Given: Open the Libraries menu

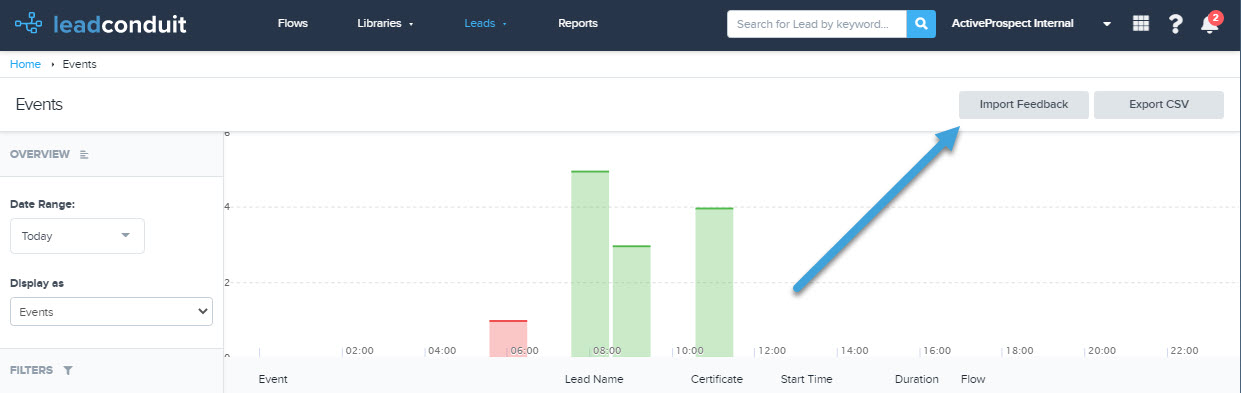Looking at the screenshot, I should (x=385, y=23).
